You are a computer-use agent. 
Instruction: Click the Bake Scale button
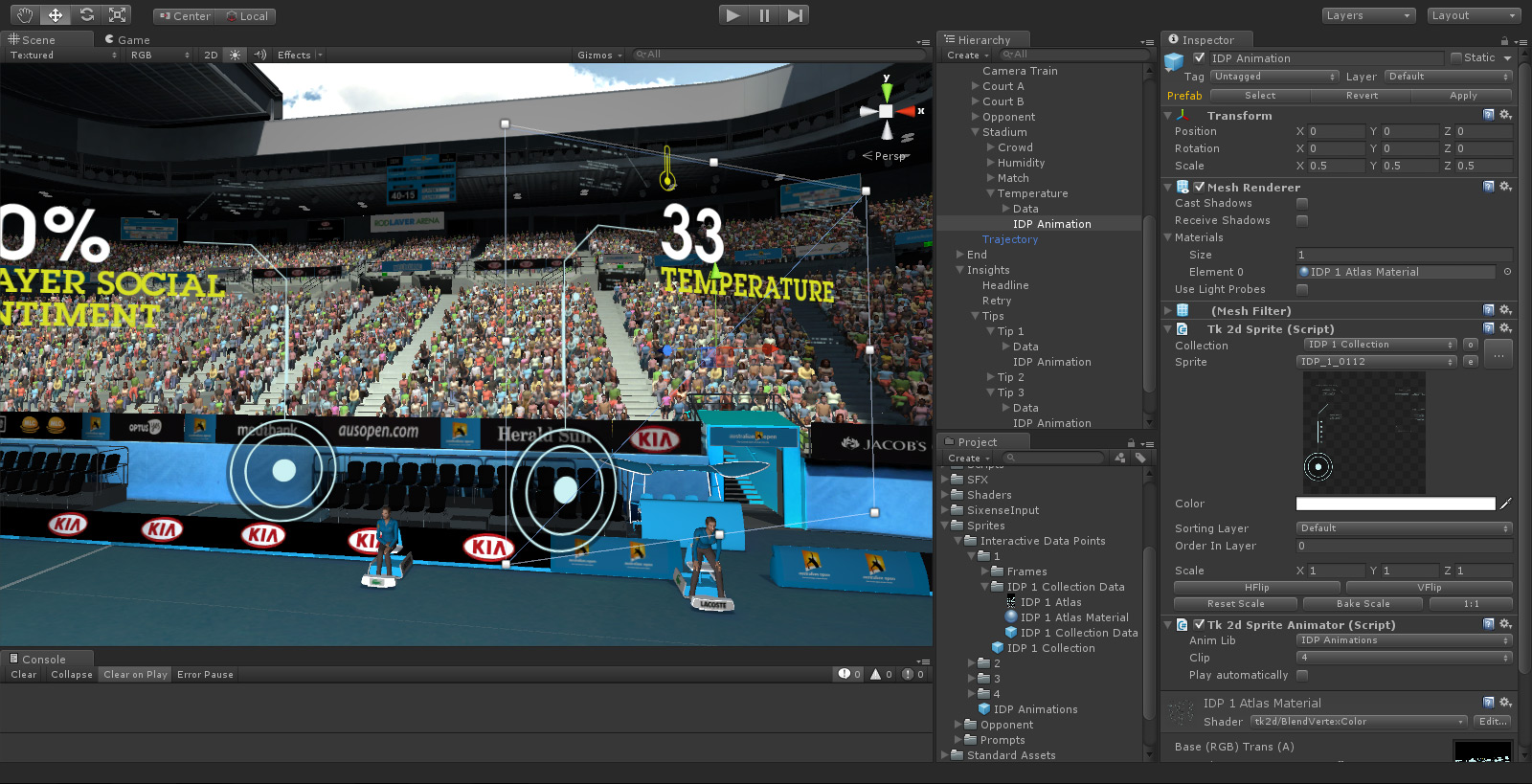(1363, 604)
